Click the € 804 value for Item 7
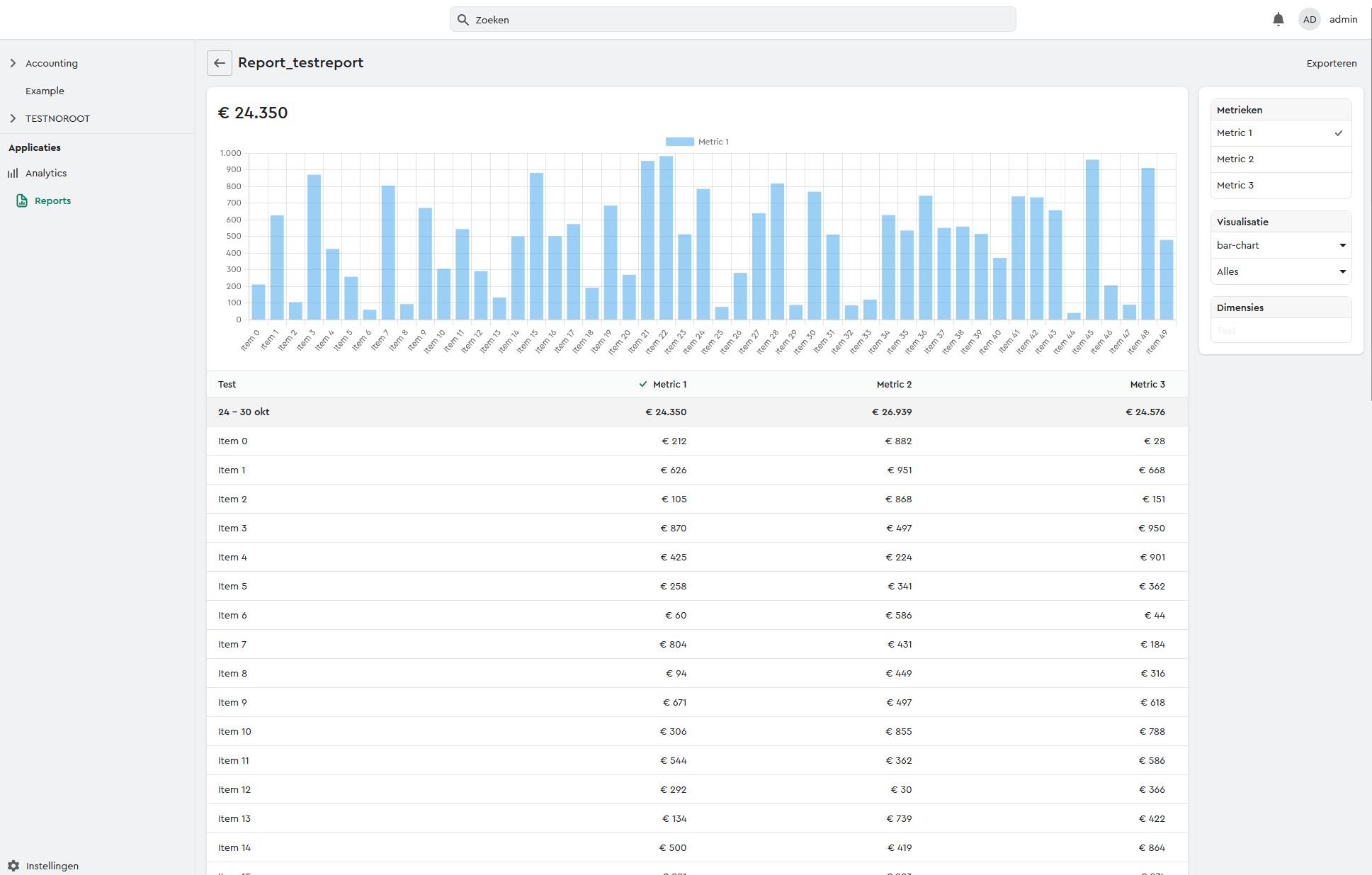This screenshot has width=1372, height=875. tap(673, 644)
